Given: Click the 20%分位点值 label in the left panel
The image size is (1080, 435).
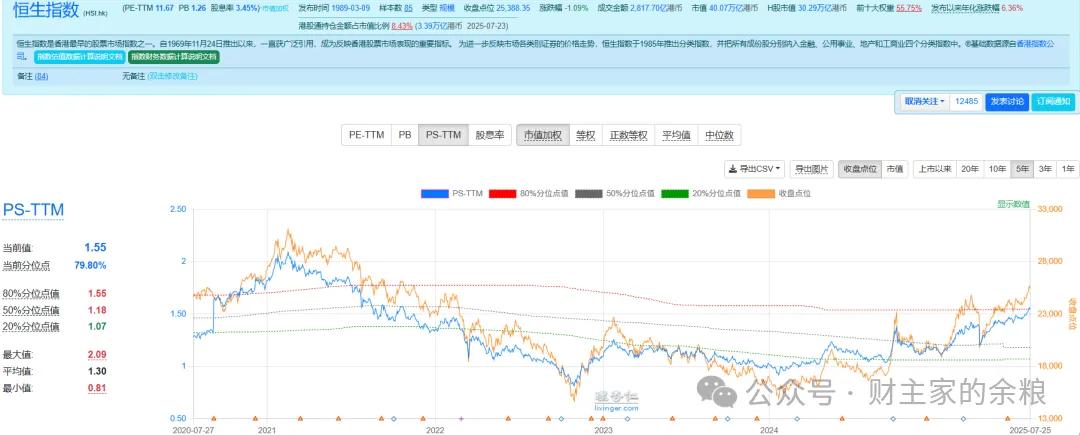Looking at the screenshot, I should 31,327.
